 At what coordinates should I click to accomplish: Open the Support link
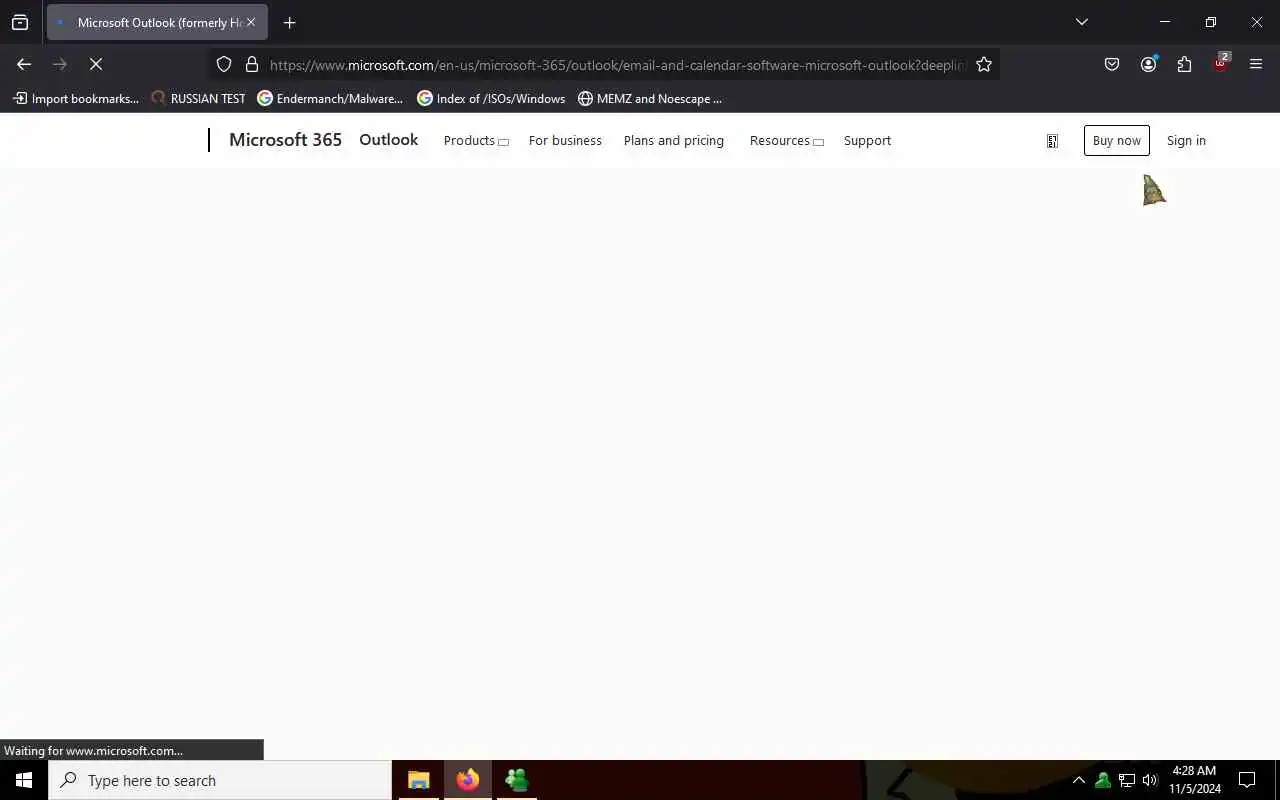click(867, 141)
